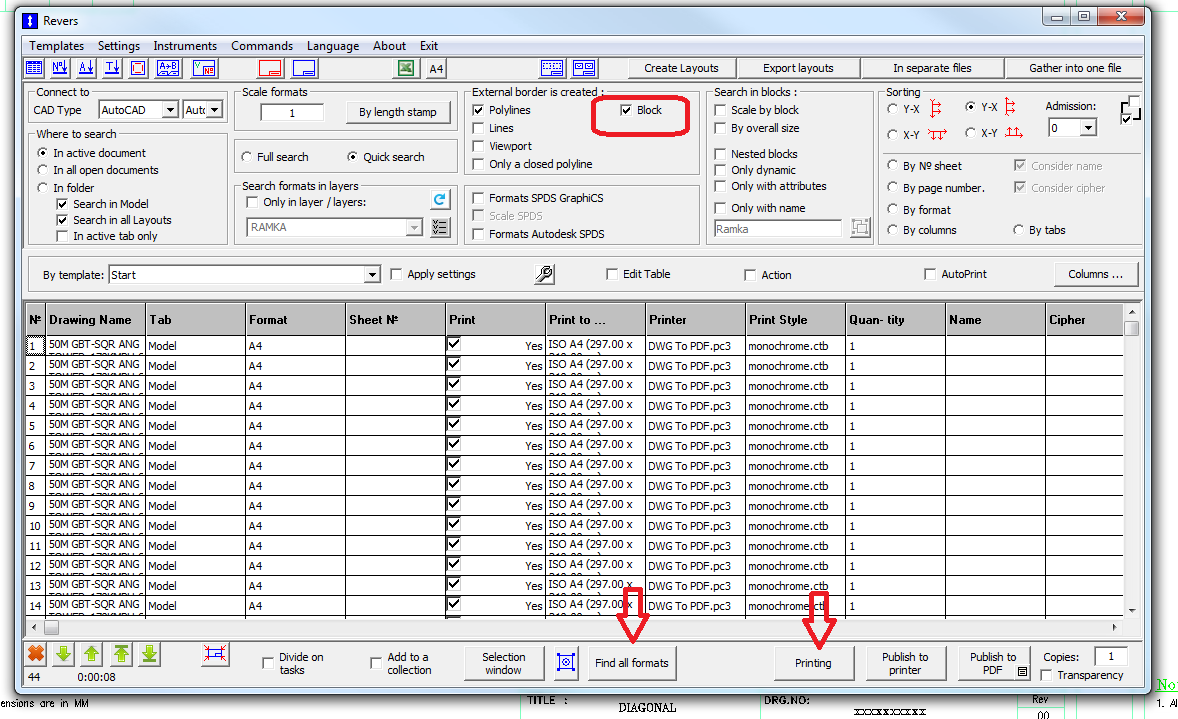Click the move-to-top green arrow icon
This screenshot has height=719, width=1178.
(x=118, y=654)
